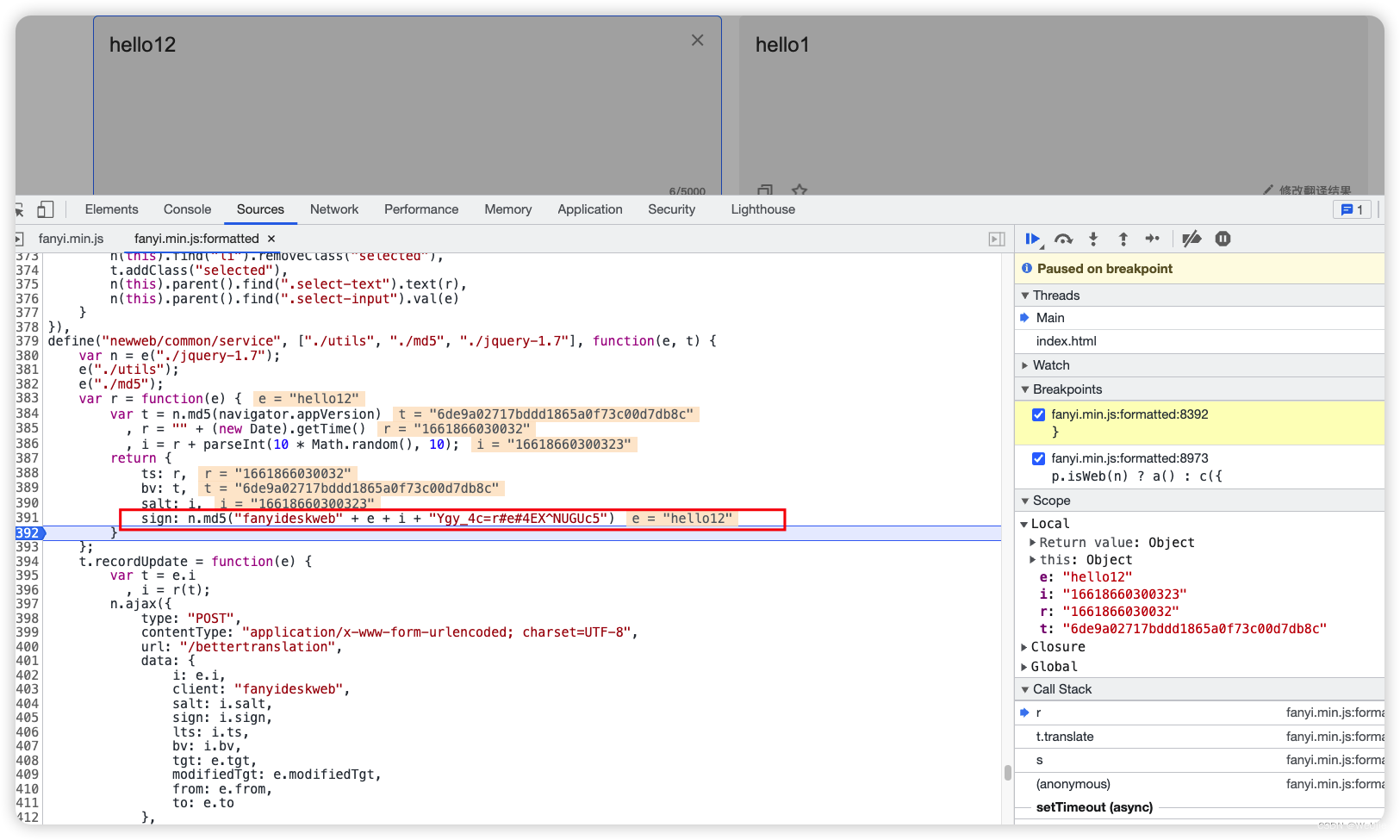Click p.isWeb(n) breakpoint code snippet
This screenshot has width=1400, height=840.
1136,476
